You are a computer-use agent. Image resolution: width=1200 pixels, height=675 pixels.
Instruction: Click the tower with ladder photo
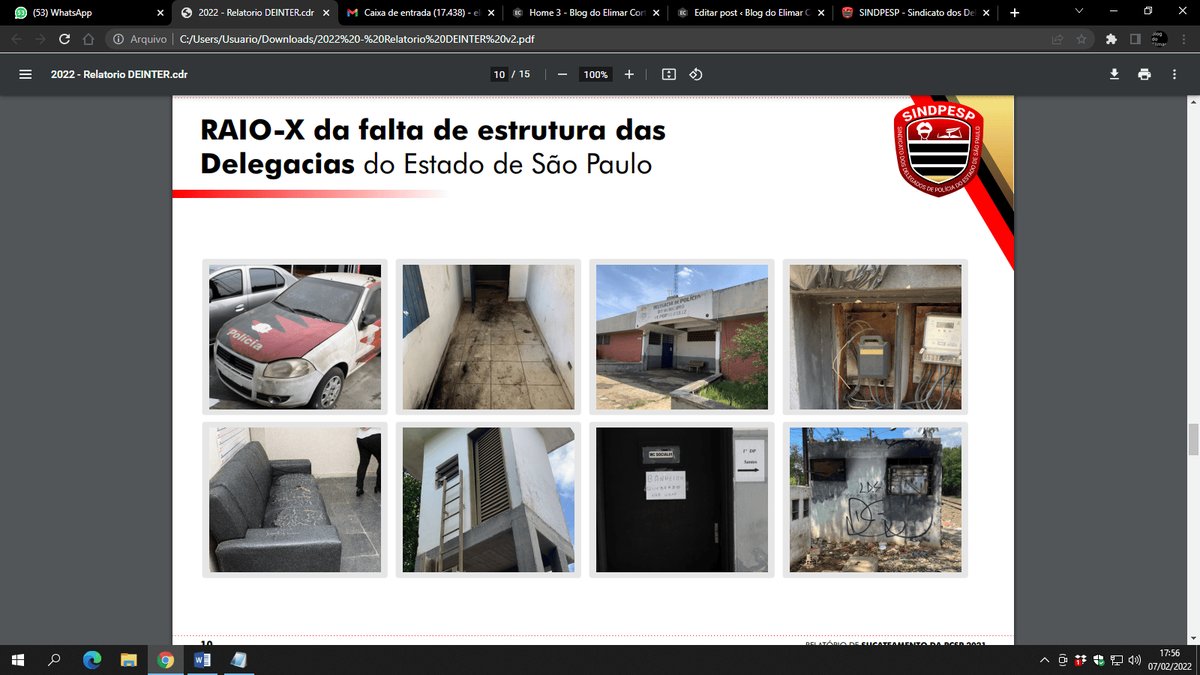pyautogui.click(x=489, y=500)
